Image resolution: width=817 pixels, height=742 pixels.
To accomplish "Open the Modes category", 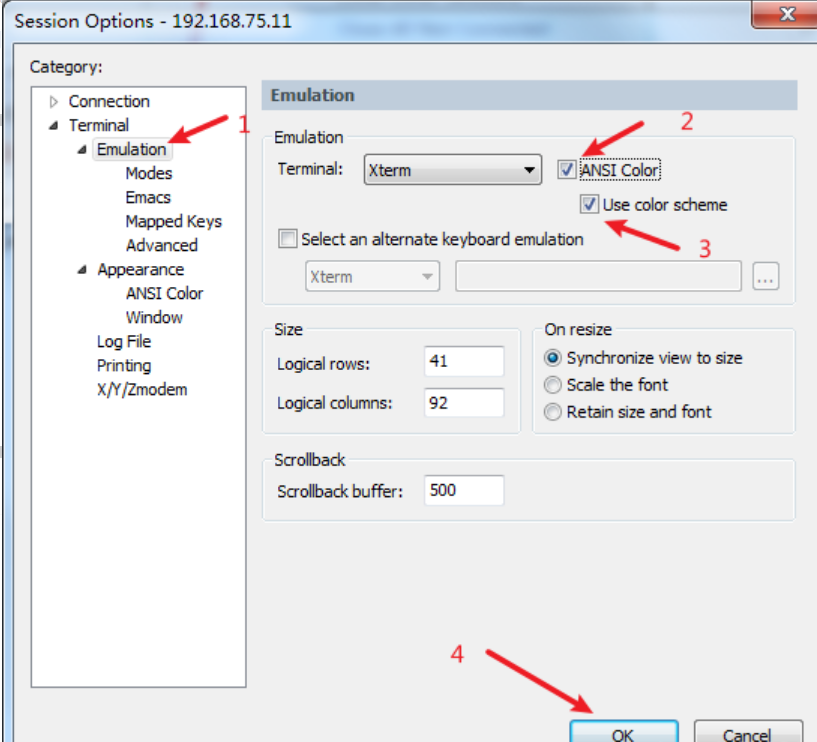I will (x=148, y=174).
